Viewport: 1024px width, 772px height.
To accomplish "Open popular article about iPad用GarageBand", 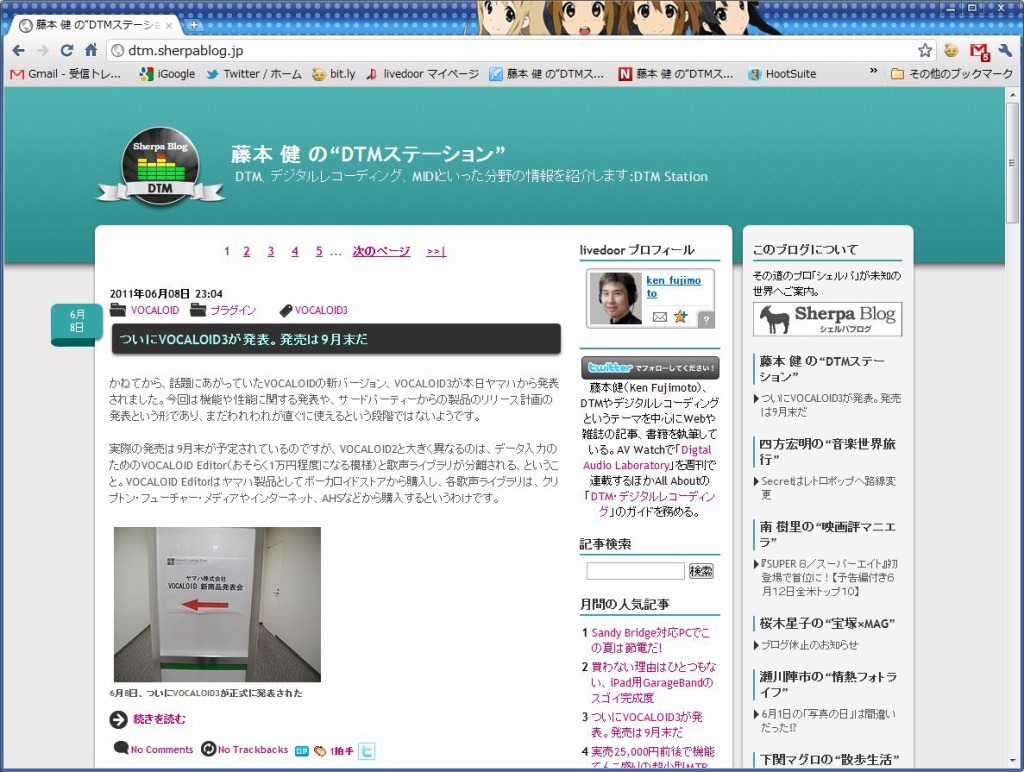I will pyautogui.click(x=653, y=683).
